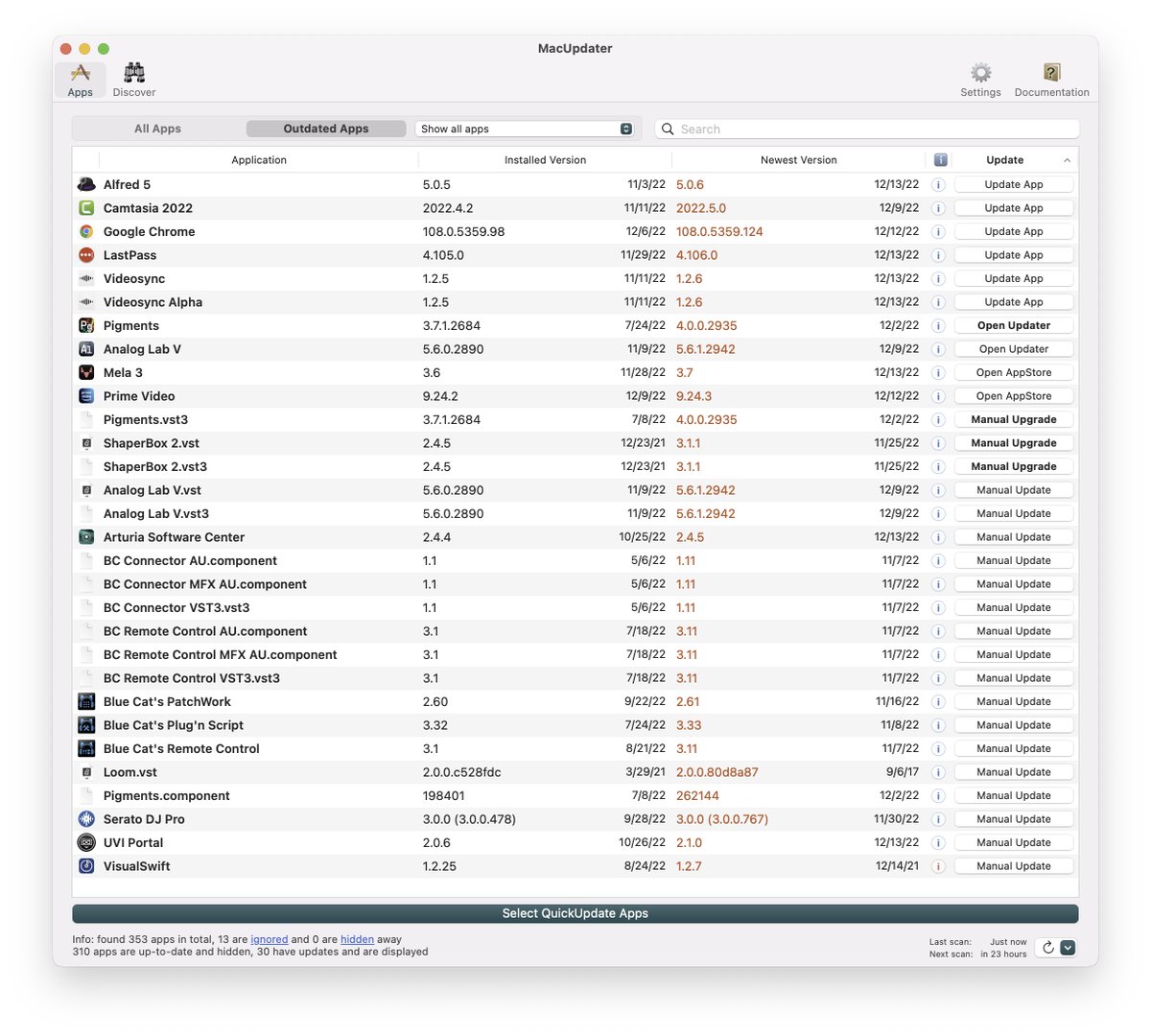1151x1036 pixels.
Task: Click into the Search field
Action: 867,129
